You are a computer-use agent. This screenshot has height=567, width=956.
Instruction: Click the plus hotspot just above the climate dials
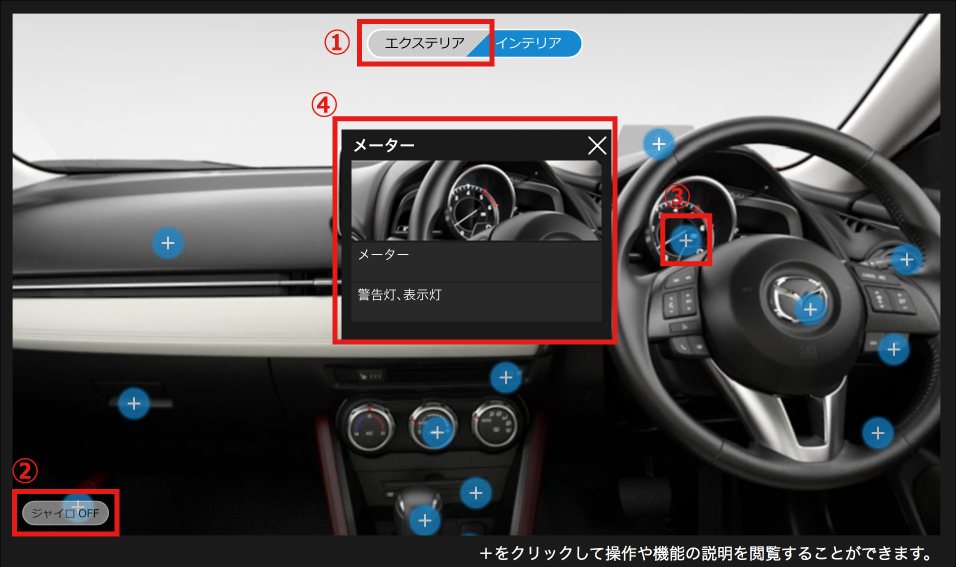[506, 377]
